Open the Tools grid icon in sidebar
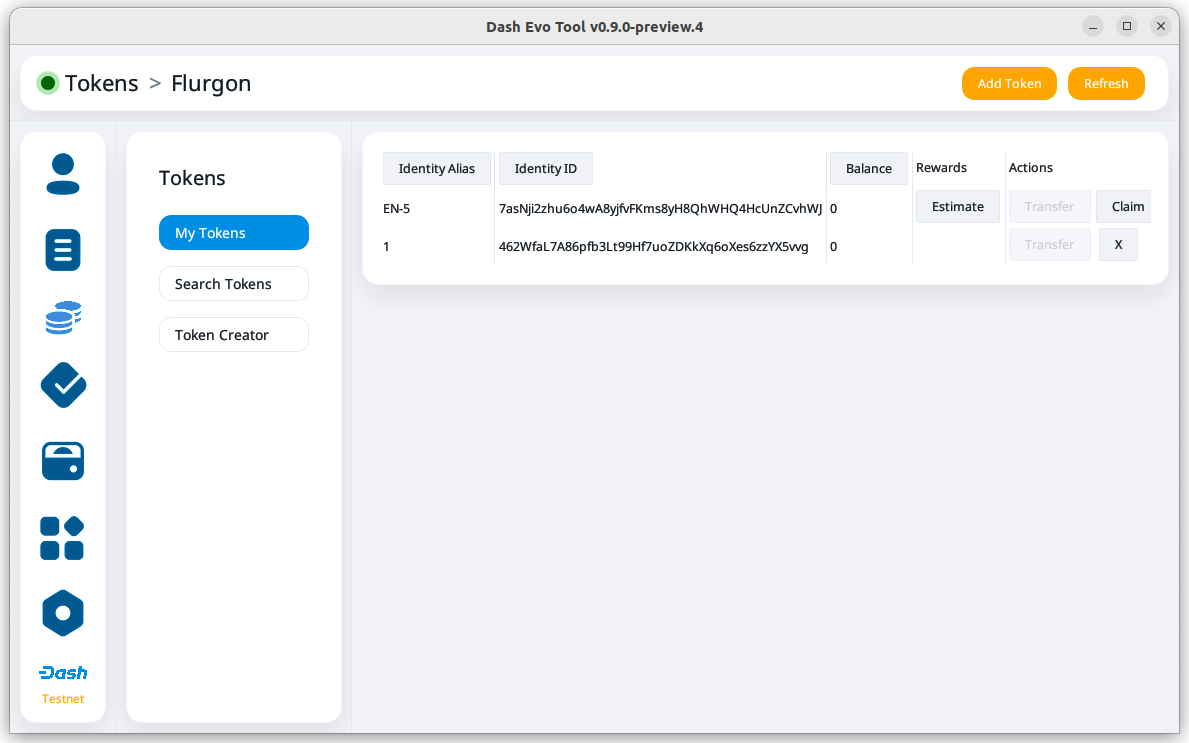The height and width of the screenshot is (743, 1189). click(62, 538)
